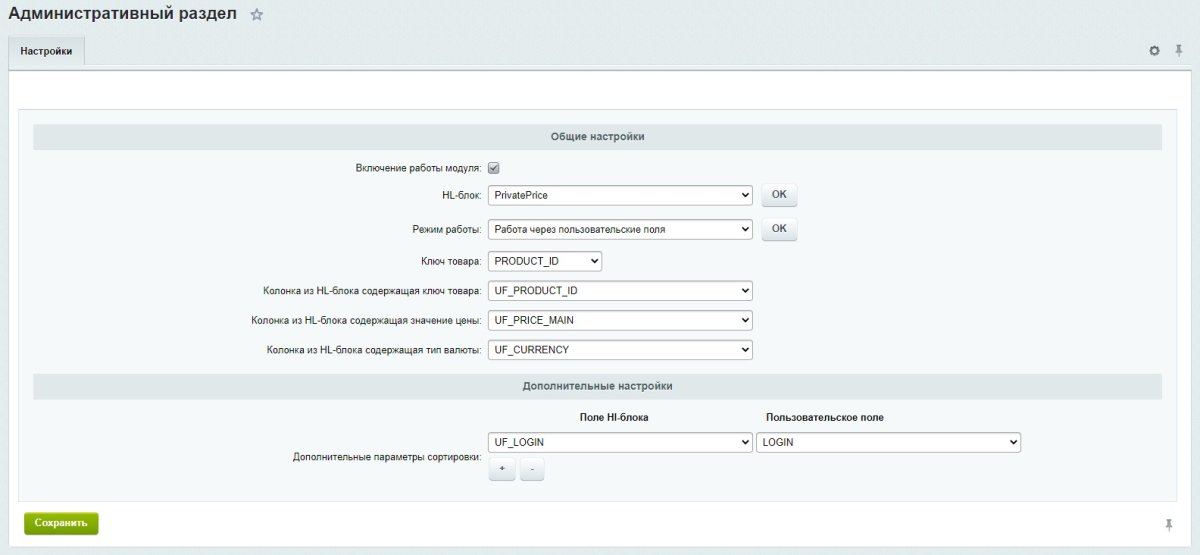This screenshot has height=555, width=1200.
Task: Open the HL-блок PrivatePrice dropdown
Action: click(620, 196)
